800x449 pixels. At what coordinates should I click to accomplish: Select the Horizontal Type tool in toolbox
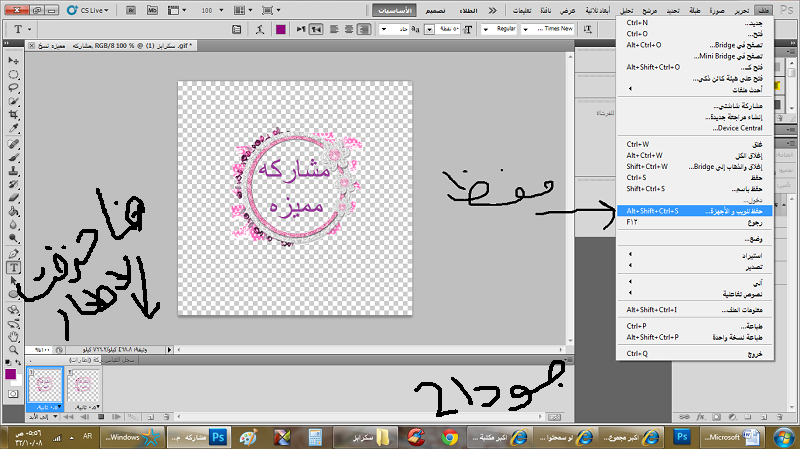(x=15, y=267)
